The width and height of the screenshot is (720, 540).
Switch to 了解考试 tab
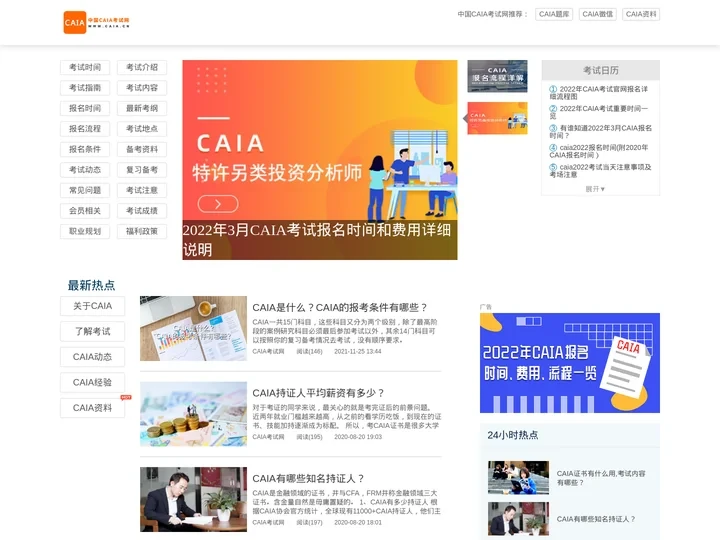(x=92, y=332)
